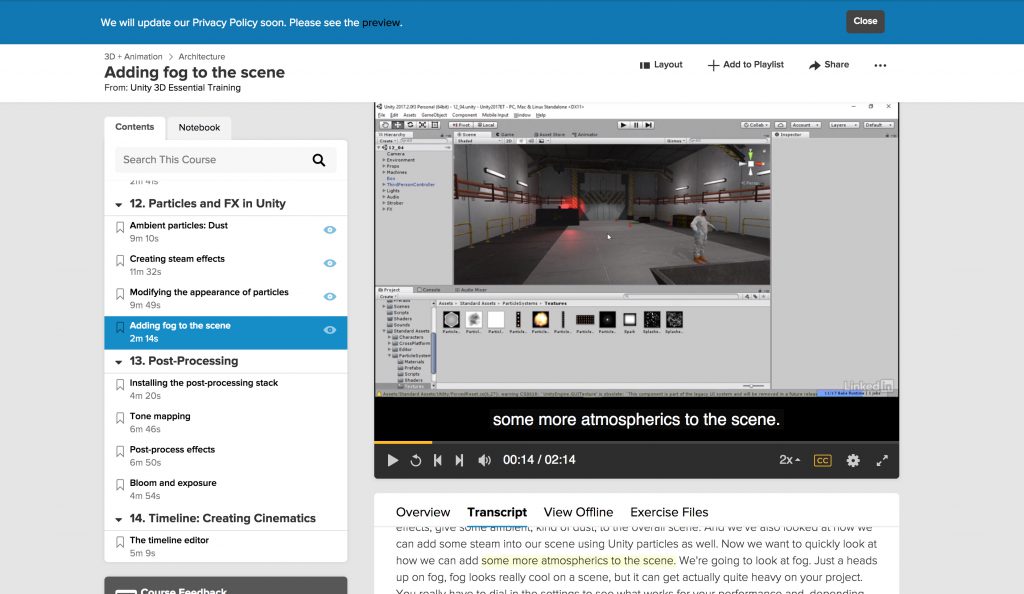Go to 3D + Animation breadcrumb
This screenshot has height=594, width=1024.
pos(133,57)
